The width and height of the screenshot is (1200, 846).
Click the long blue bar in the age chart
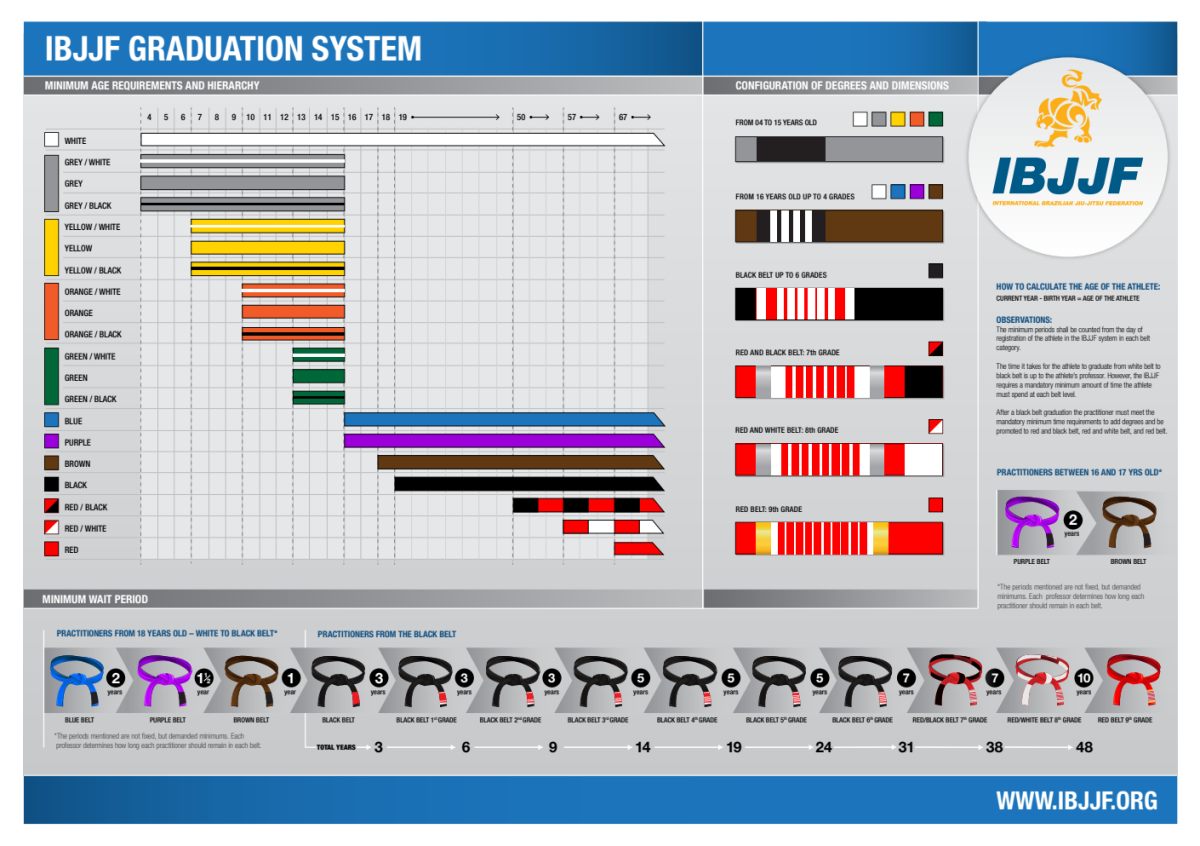point(504,419)
